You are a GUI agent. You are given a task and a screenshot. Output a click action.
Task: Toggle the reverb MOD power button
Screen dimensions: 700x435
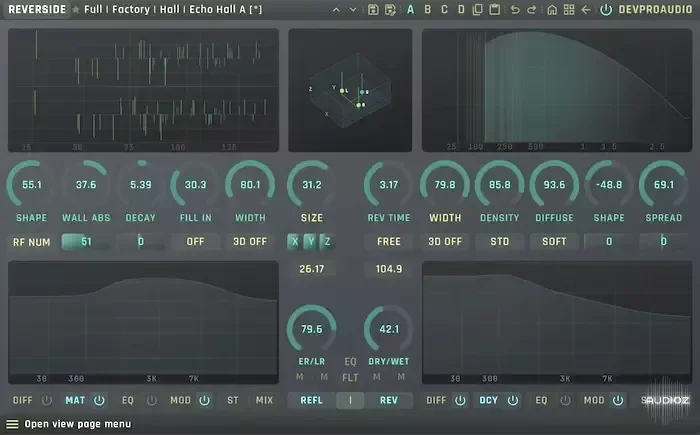(x=618, y=401)
